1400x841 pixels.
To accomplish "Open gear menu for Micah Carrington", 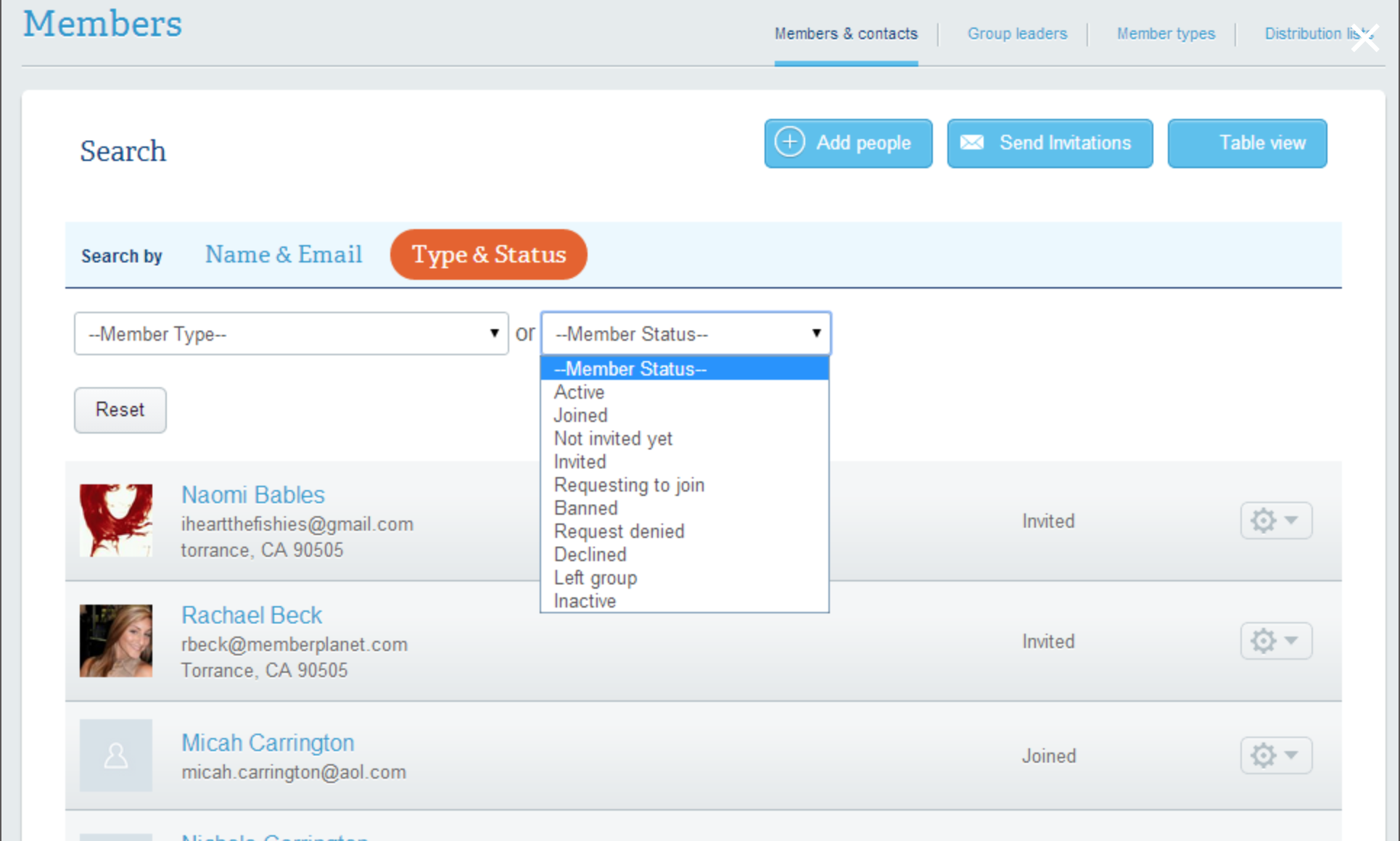I will (1275, 755).
